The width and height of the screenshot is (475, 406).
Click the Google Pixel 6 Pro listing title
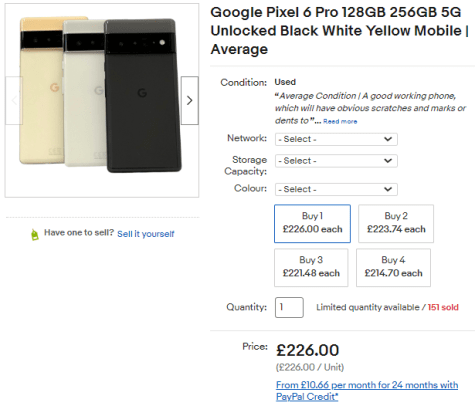tap(340, 31)
